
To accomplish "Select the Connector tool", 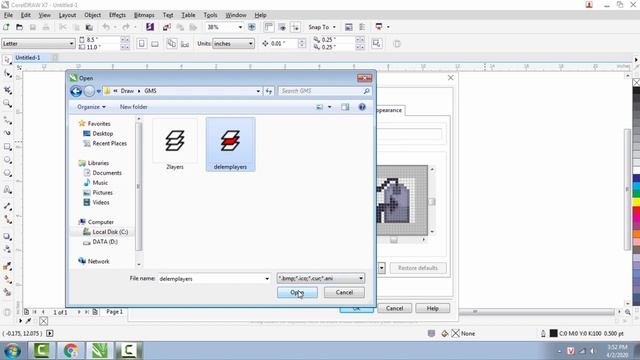I will [7, 220].
